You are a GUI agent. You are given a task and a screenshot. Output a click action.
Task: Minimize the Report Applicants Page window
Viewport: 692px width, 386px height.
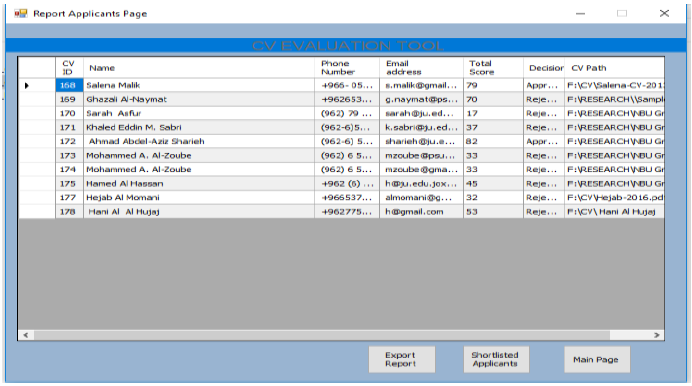point(580,14)
